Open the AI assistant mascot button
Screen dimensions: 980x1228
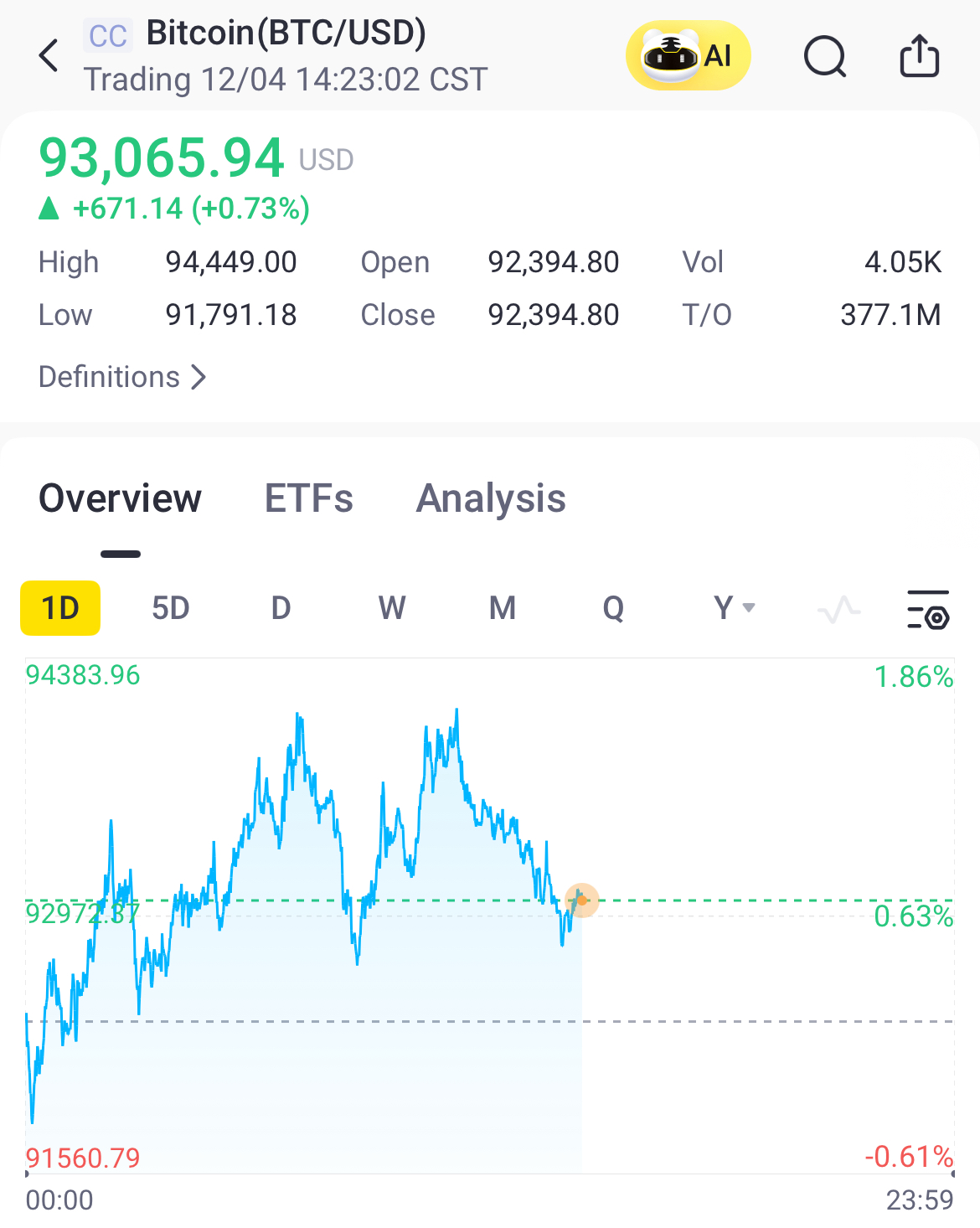pos(688,56)
